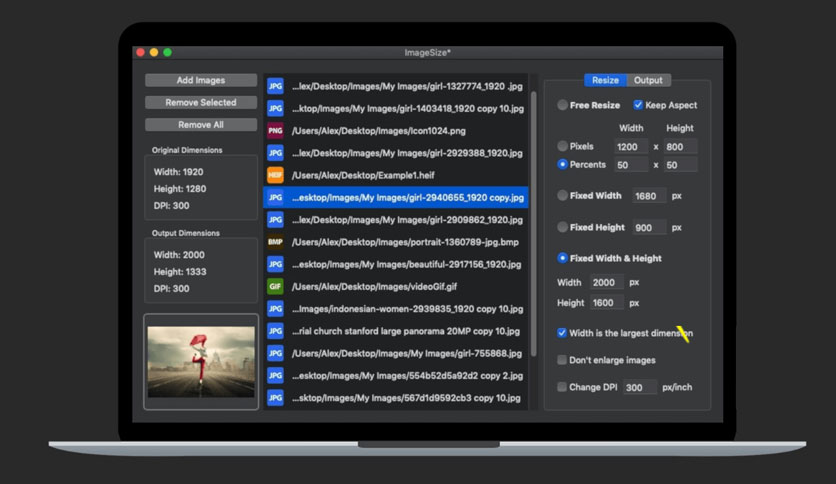Select the highlighted girl-2940655_1920 copy.jpg row
The height and width of the screenshot is (484, 836).
396,198
